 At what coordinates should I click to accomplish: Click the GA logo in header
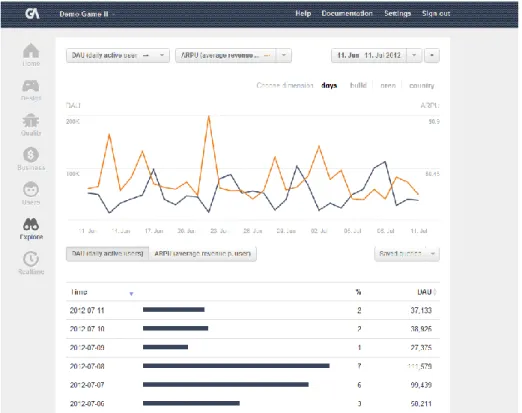[x=32, y=13]
